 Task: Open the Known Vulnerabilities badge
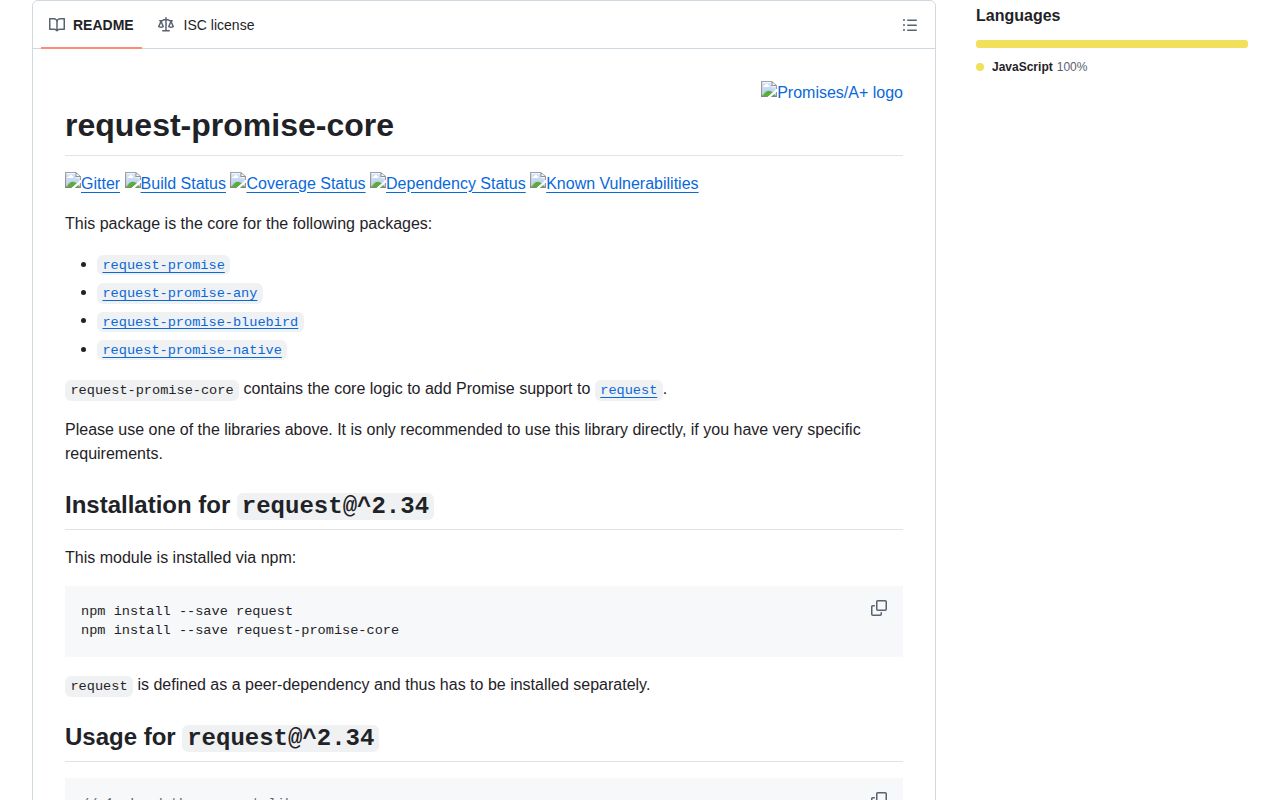[614, 183]
